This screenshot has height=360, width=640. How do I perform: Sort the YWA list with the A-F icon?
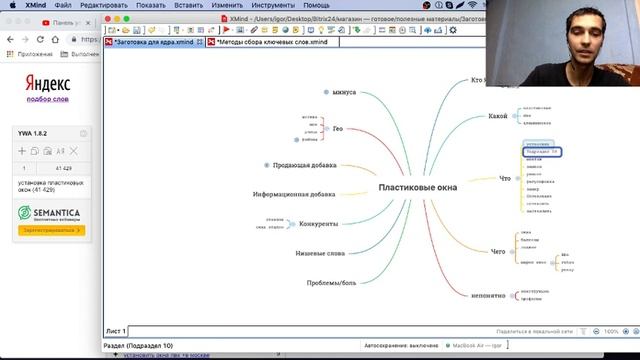pyautogui.click(x=60, y=151)
